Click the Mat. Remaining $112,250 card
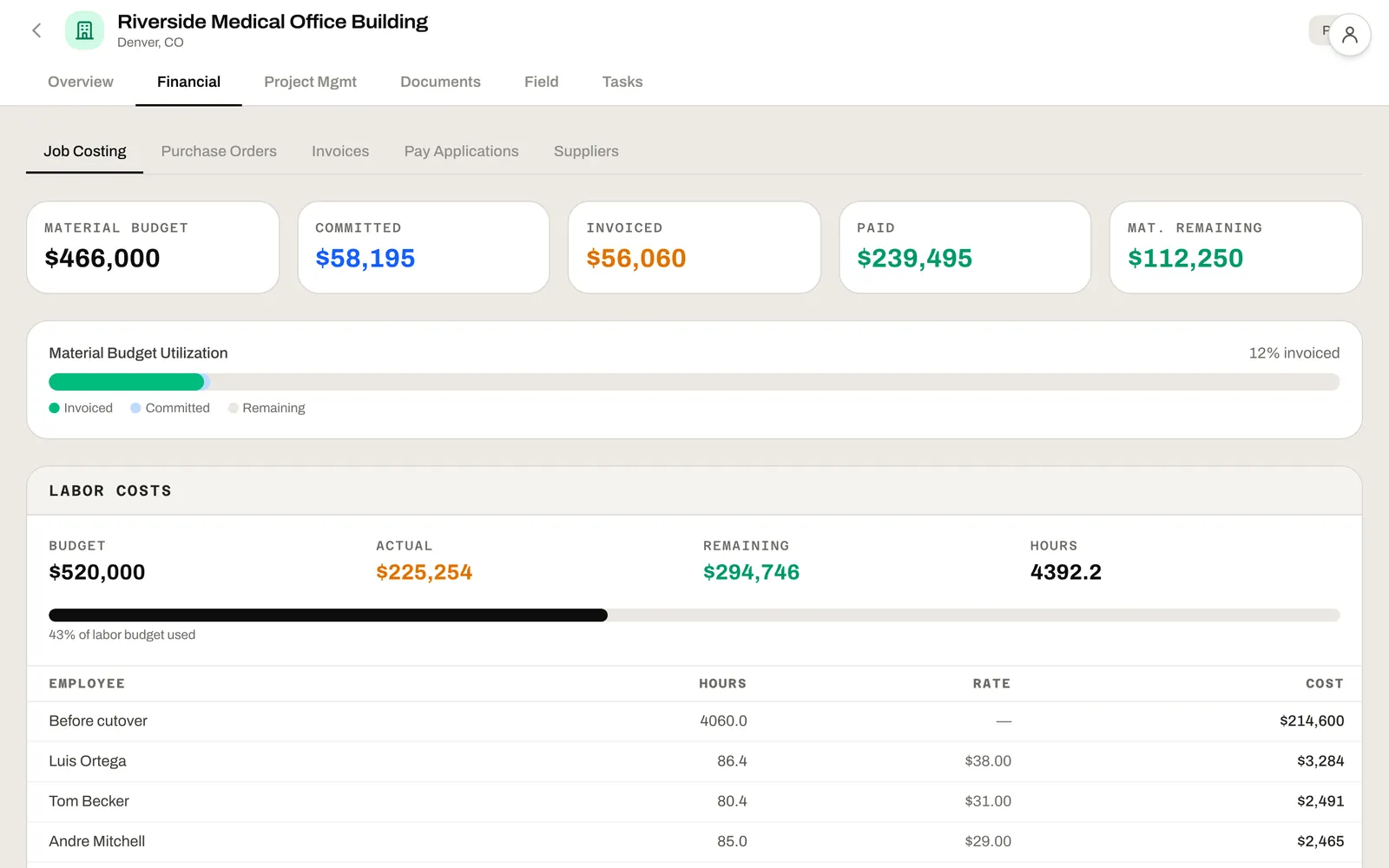The image size is (1389, 868). [x=1235, y=247]
